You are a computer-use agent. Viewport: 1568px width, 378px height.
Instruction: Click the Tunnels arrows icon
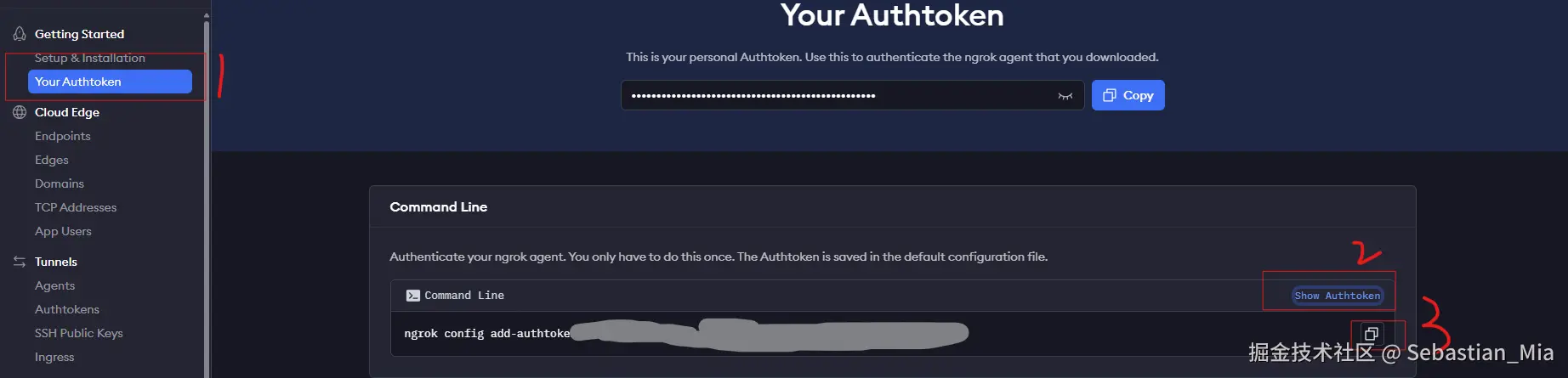click(x=20, y=262)
